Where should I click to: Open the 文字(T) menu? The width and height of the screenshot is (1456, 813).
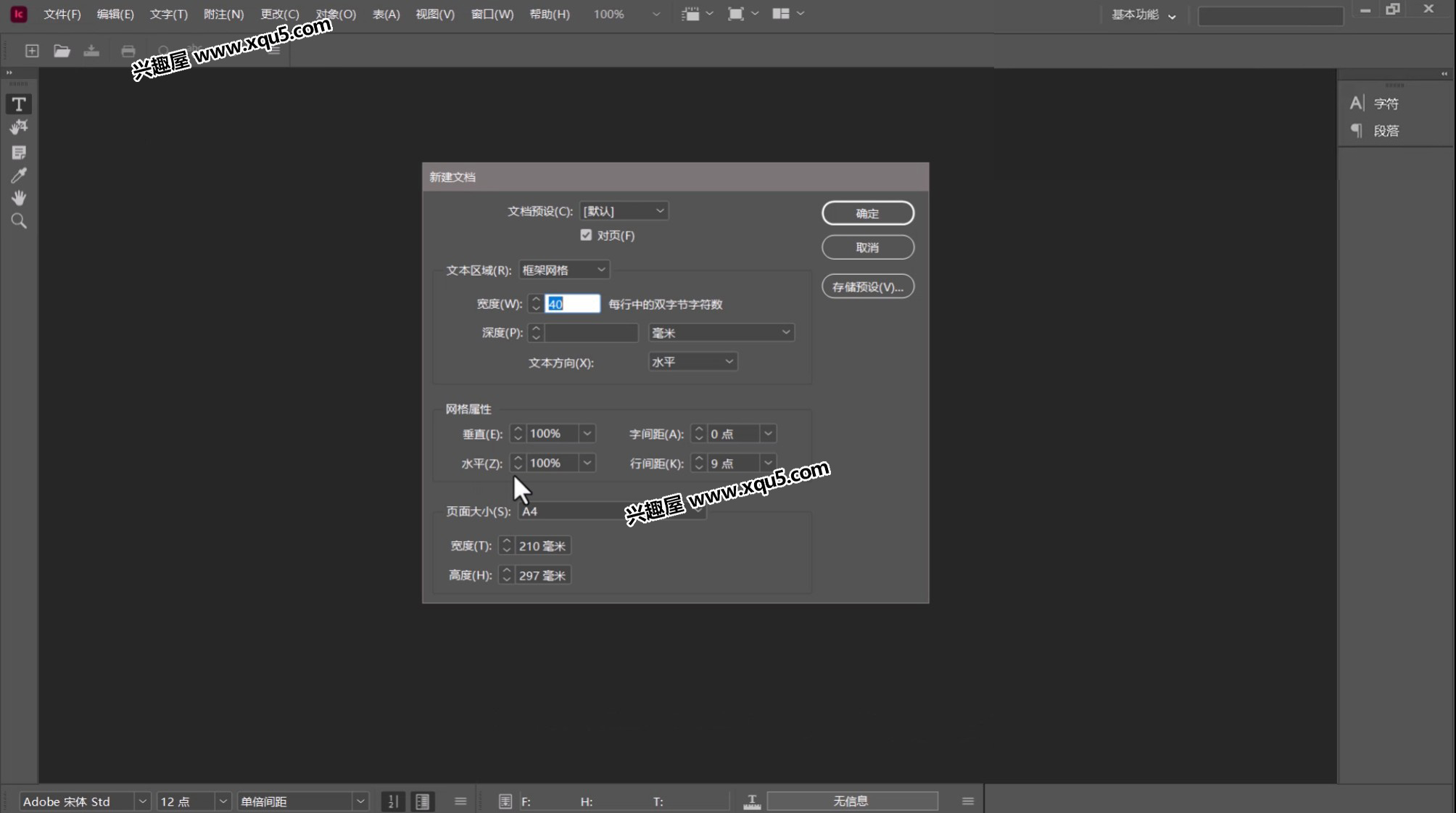(168, 14)
